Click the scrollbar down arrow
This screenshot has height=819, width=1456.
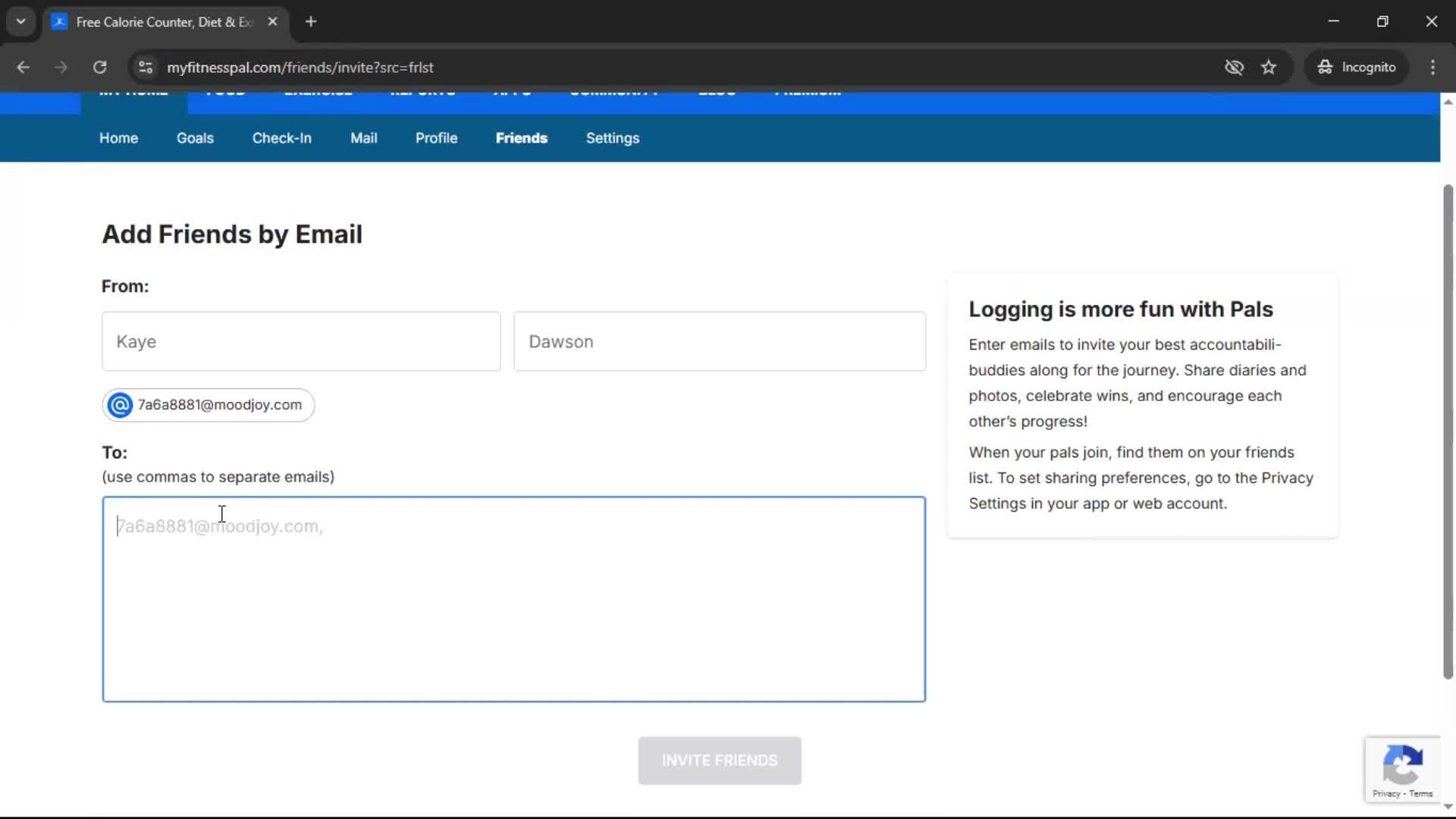1448,807
